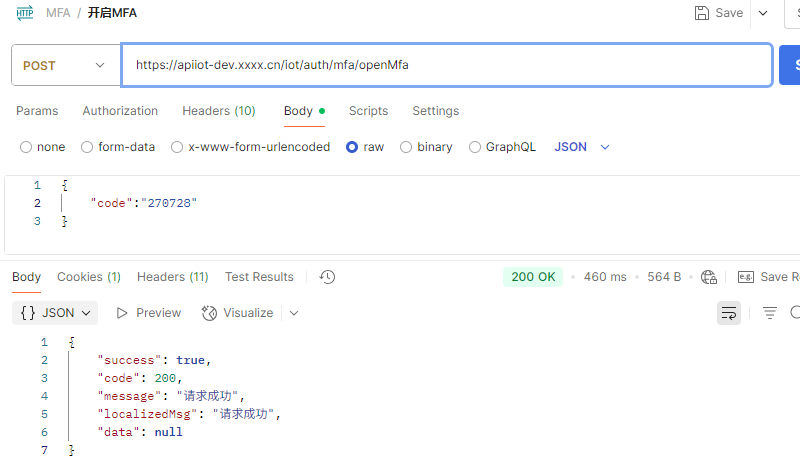Click the MFA breadcrumb link
The image size is (800, 472).
(58, 13)
